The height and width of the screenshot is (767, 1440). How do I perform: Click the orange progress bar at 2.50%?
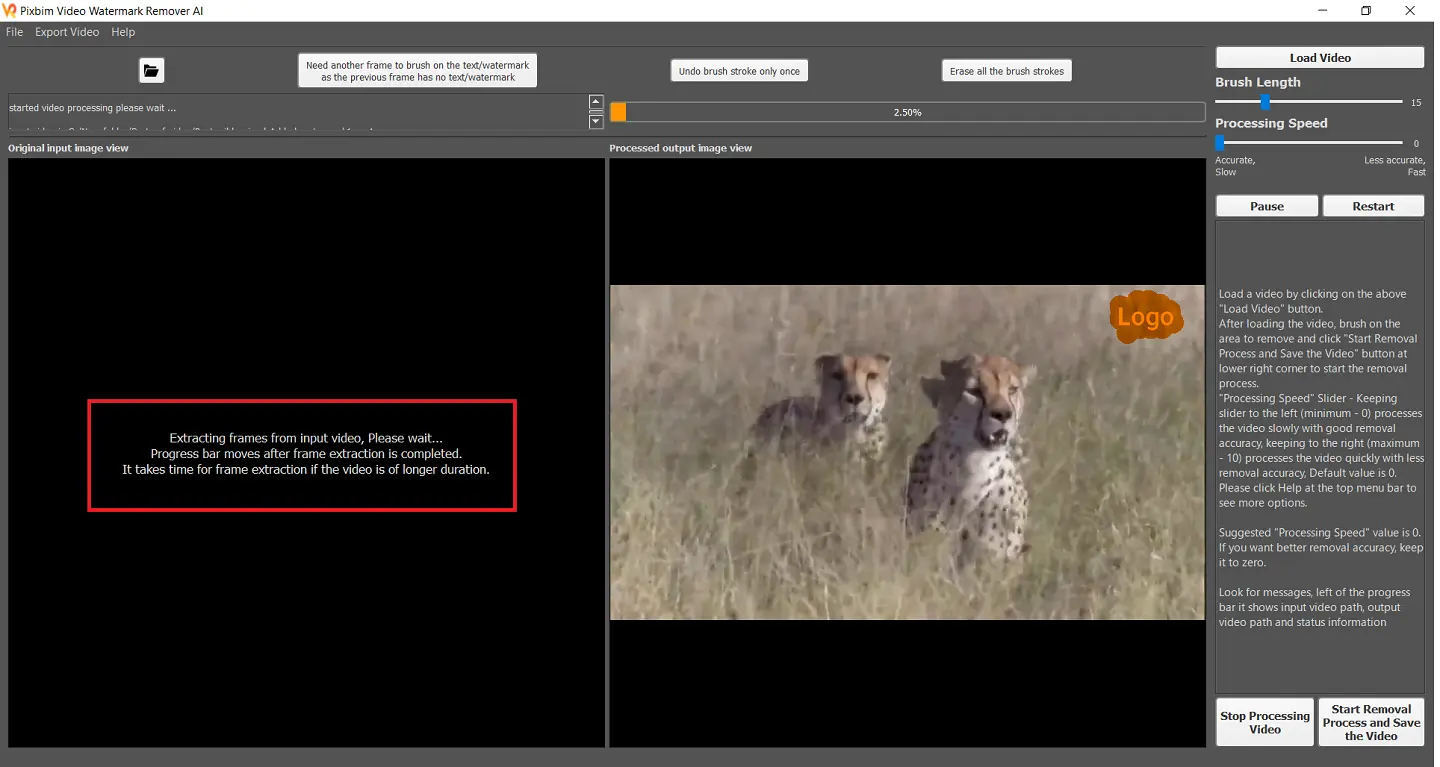coord(907,112)
